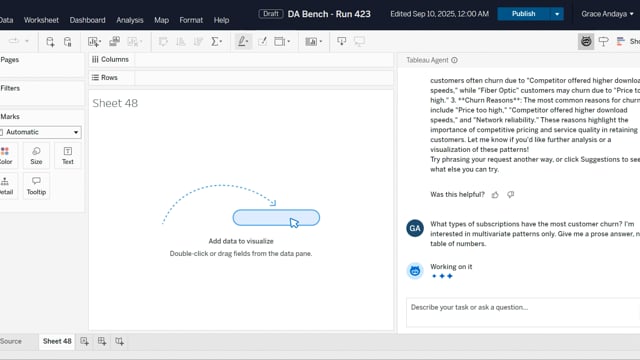Click the Edited Sep 10, 2025 timestamp
Viewport: 640px width, 360px height.
click(x=439, y=14)
